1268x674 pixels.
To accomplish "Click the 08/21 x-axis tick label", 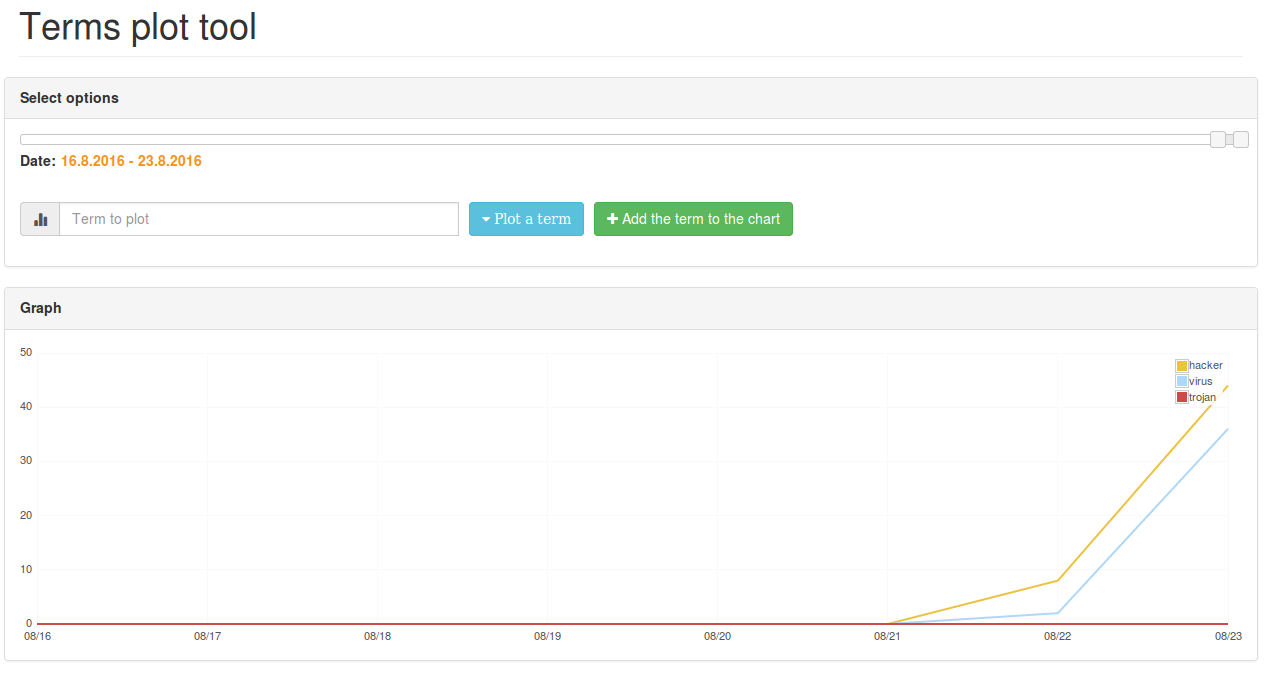I will point(887,636).
